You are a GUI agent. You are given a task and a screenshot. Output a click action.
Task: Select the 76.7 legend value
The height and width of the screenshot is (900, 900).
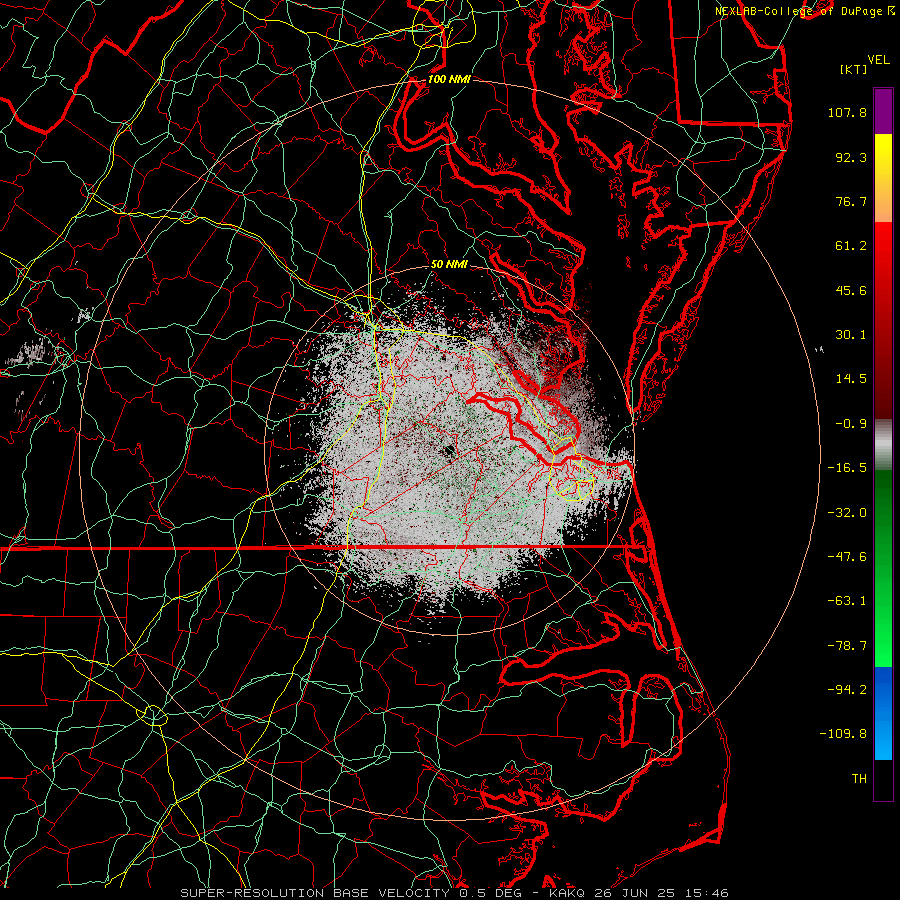(851, 201)
